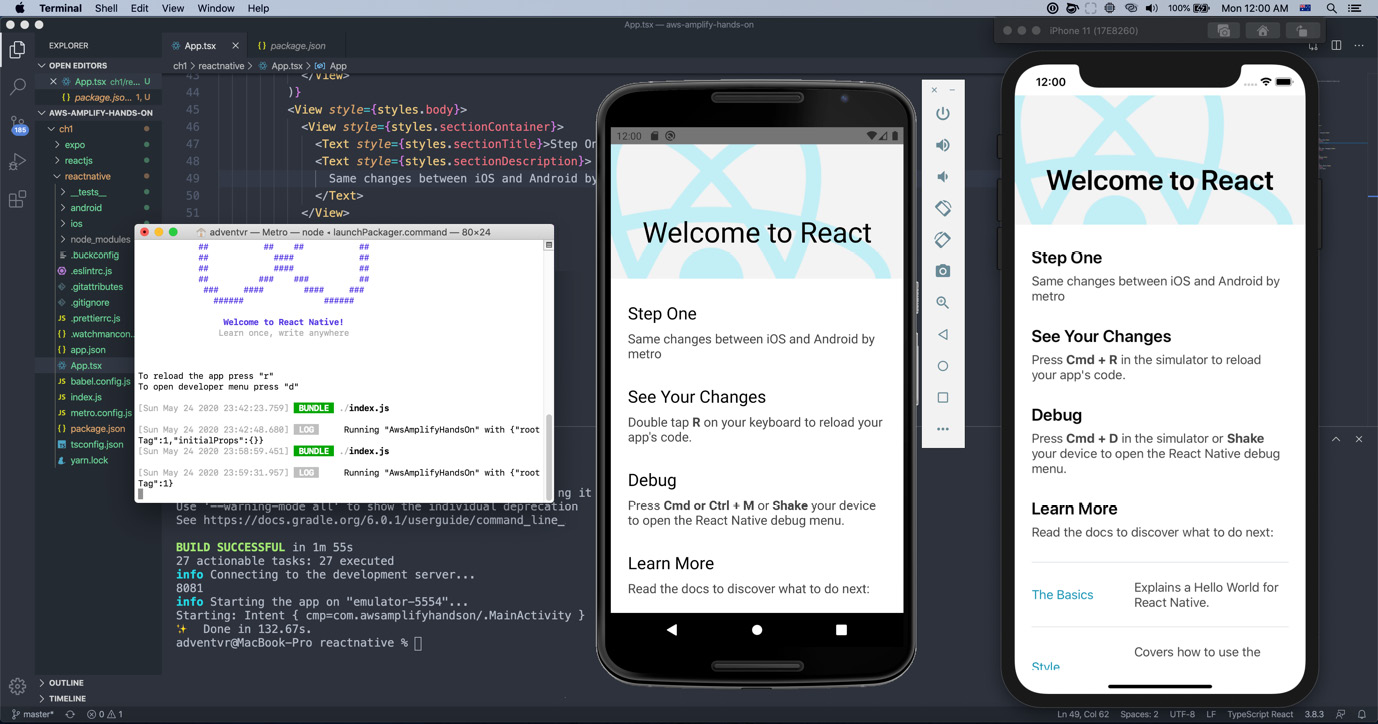Screen dimensions: 1378x724
Task: Click the sync changes icon in status bar
Action: [70, 714]
